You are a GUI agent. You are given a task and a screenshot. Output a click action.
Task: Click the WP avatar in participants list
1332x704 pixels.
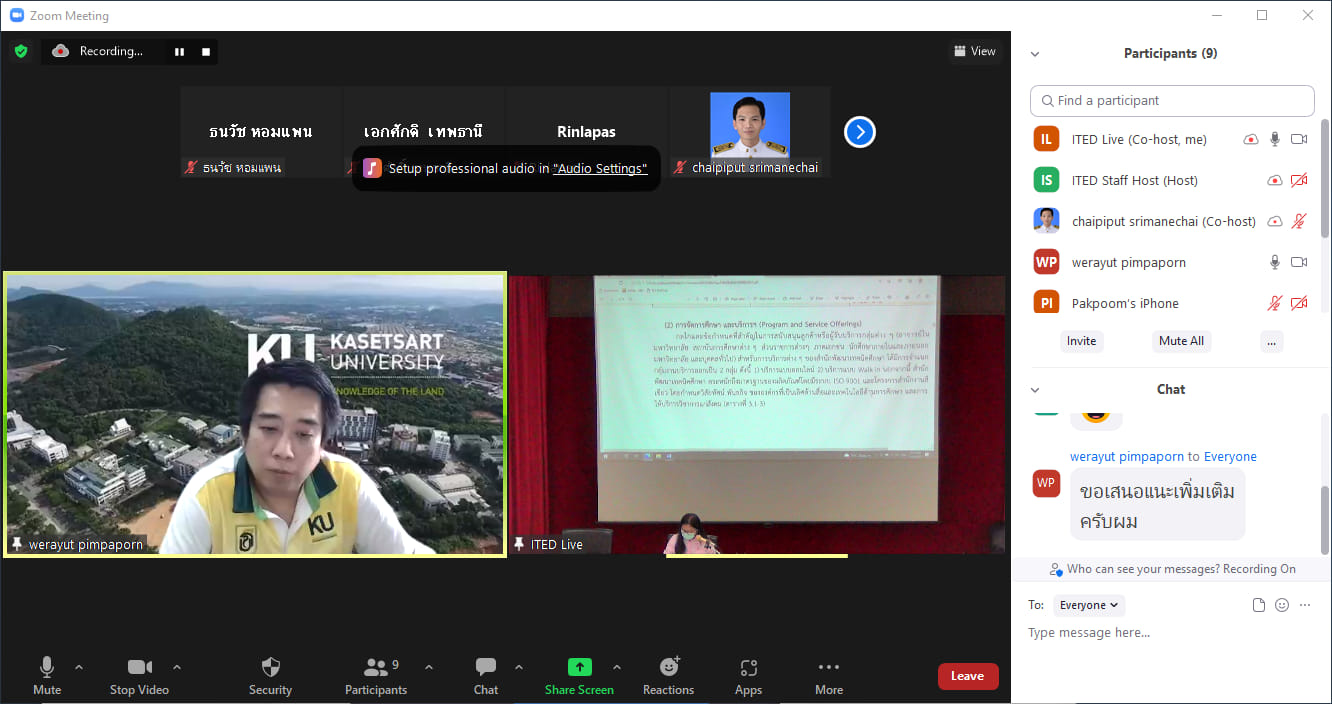coord(1046,263)
